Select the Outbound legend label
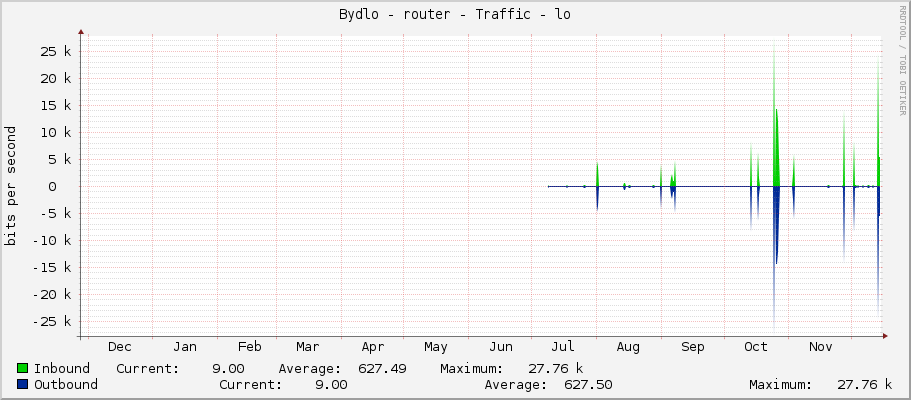The width and height of the screenshot is (911, 400). click(65, 384)
